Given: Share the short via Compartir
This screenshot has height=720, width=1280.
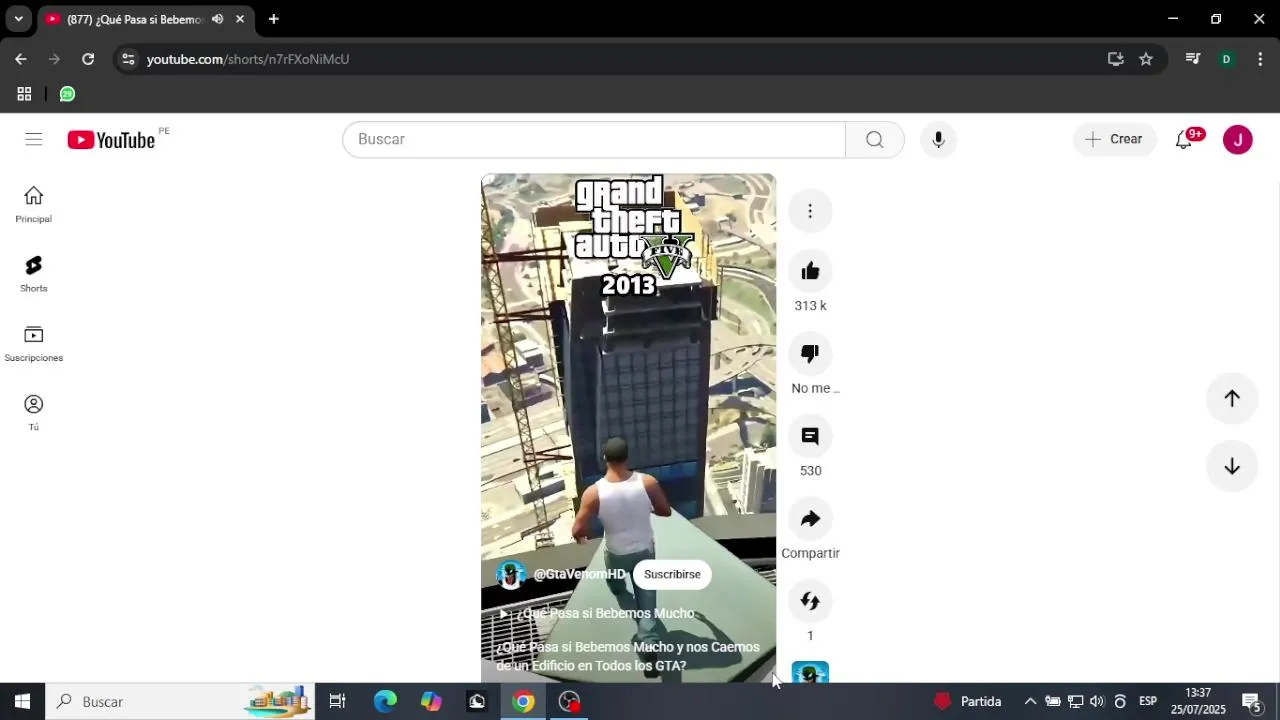Looking at the screenshot, I should click(810, 518).
